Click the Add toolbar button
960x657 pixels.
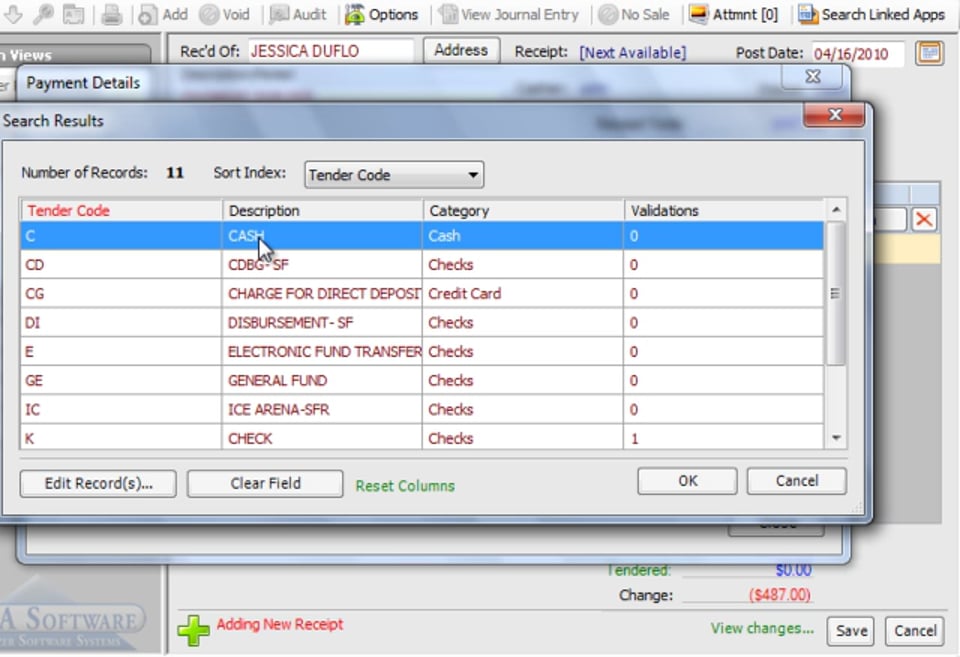163,14
